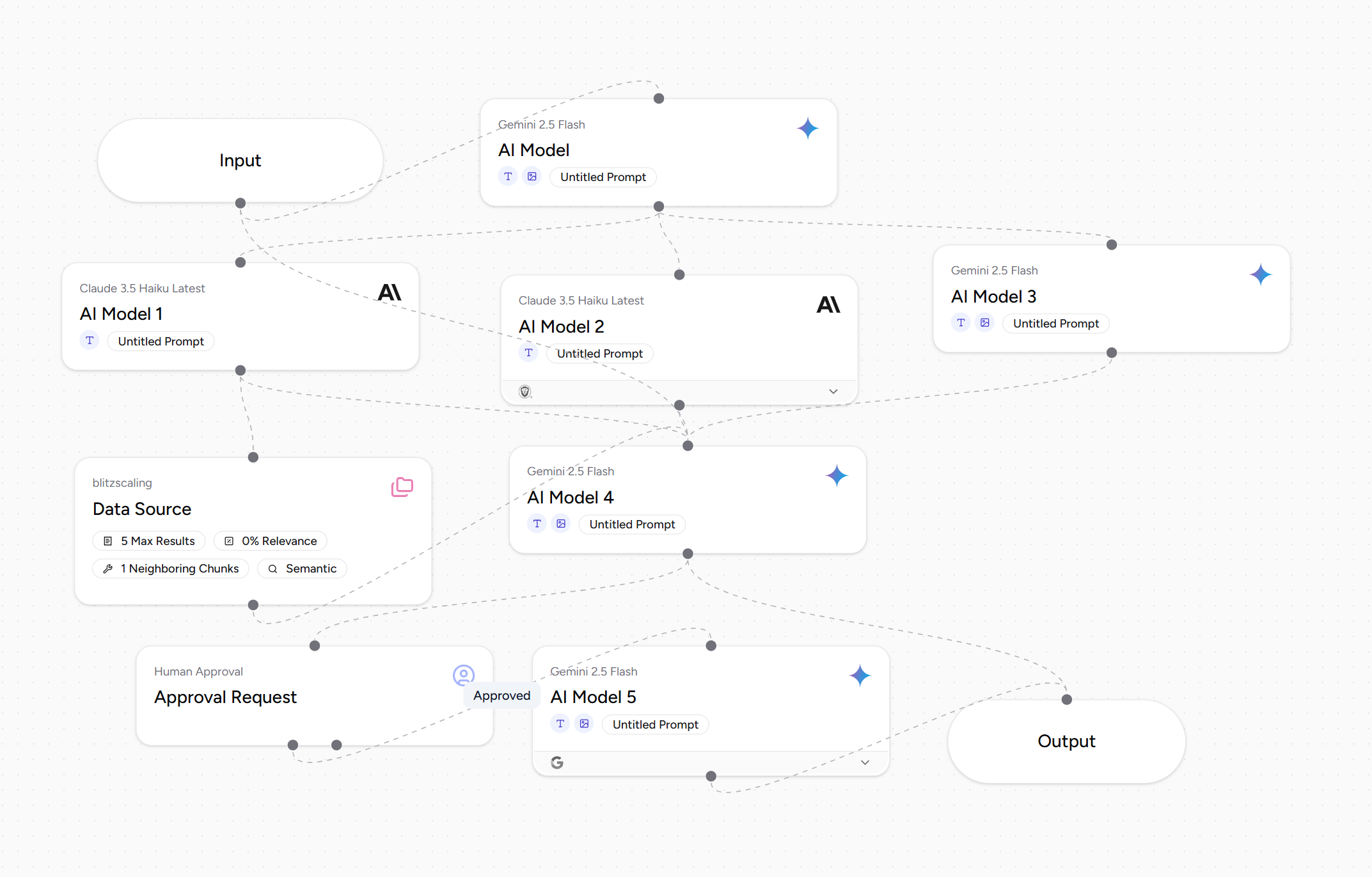The image size is (1372, 877).
Task: Click the Google icon under AI Model 5
Action: coord(557,762)
